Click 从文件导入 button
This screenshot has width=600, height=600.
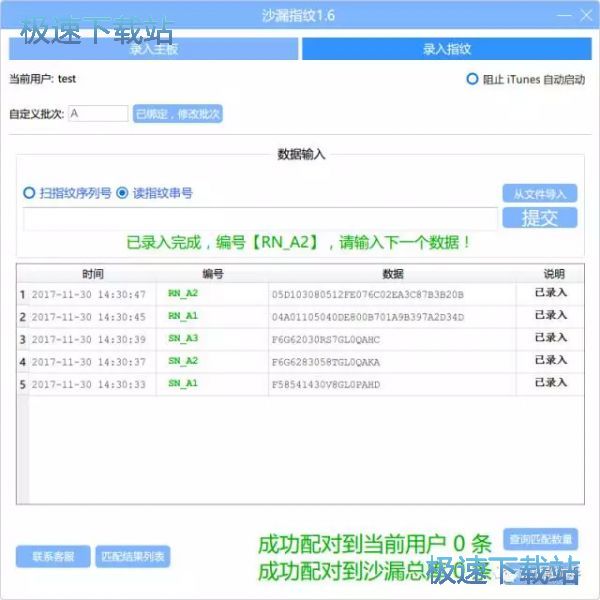pos(540,193)
